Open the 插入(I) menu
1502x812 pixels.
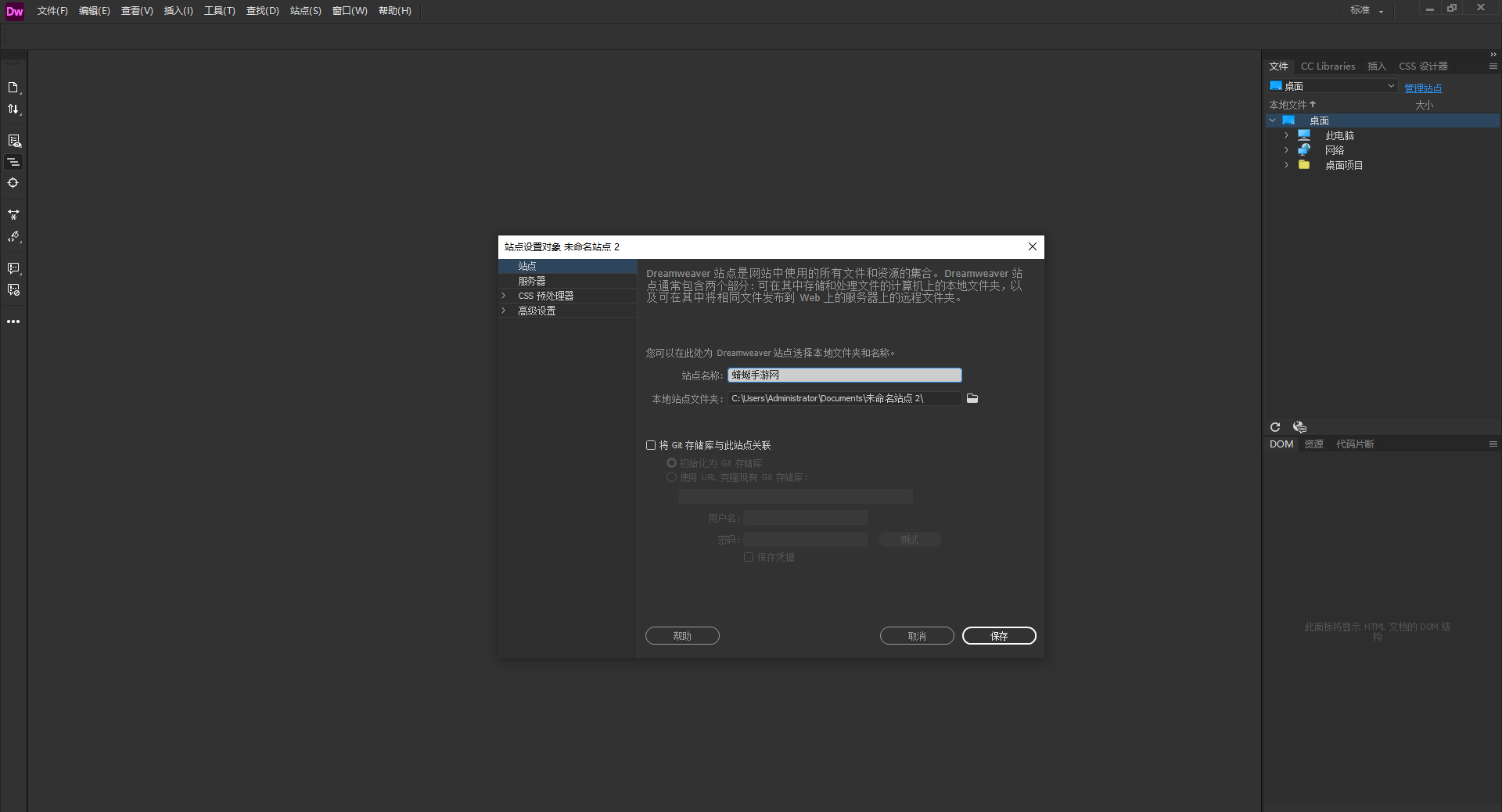(x=178, y=11)
